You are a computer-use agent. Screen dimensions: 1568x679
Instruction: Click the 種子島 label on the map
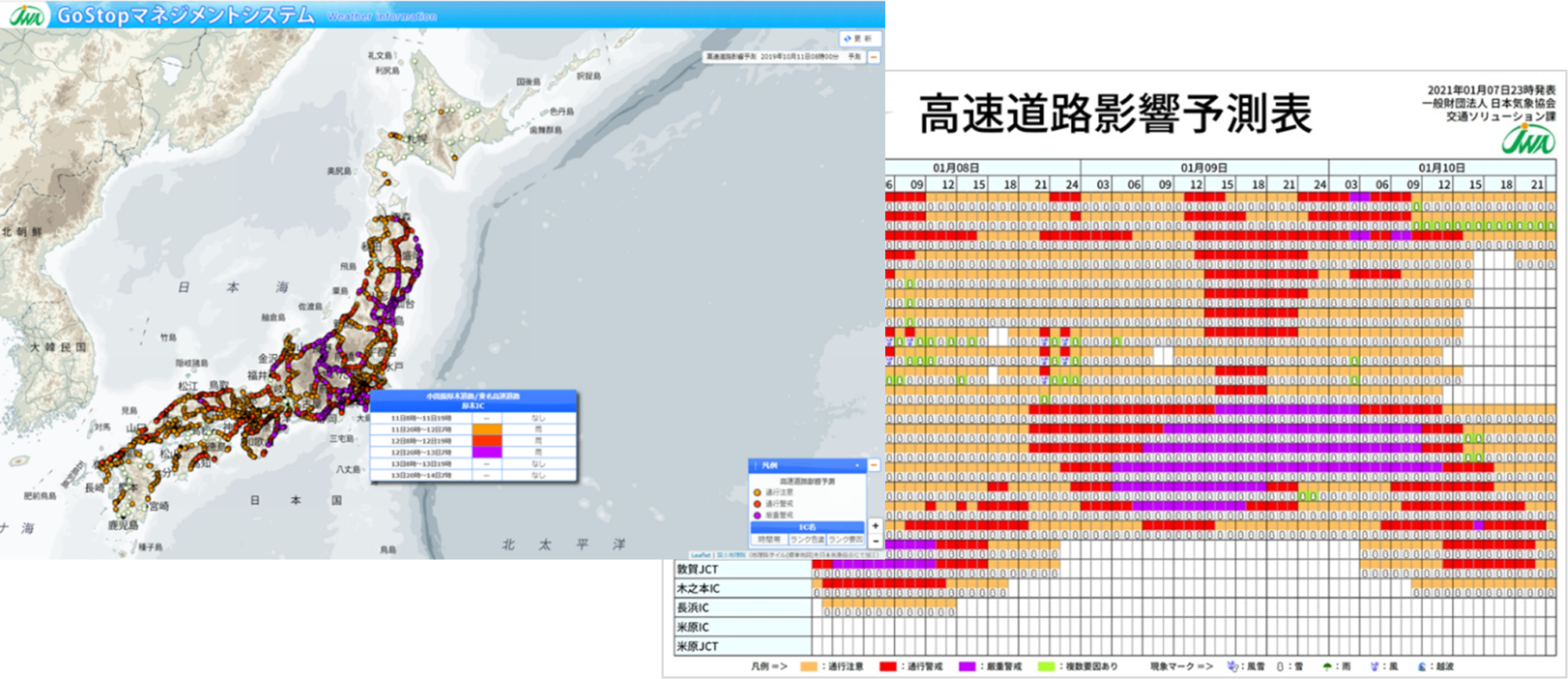tap(151, 547)
